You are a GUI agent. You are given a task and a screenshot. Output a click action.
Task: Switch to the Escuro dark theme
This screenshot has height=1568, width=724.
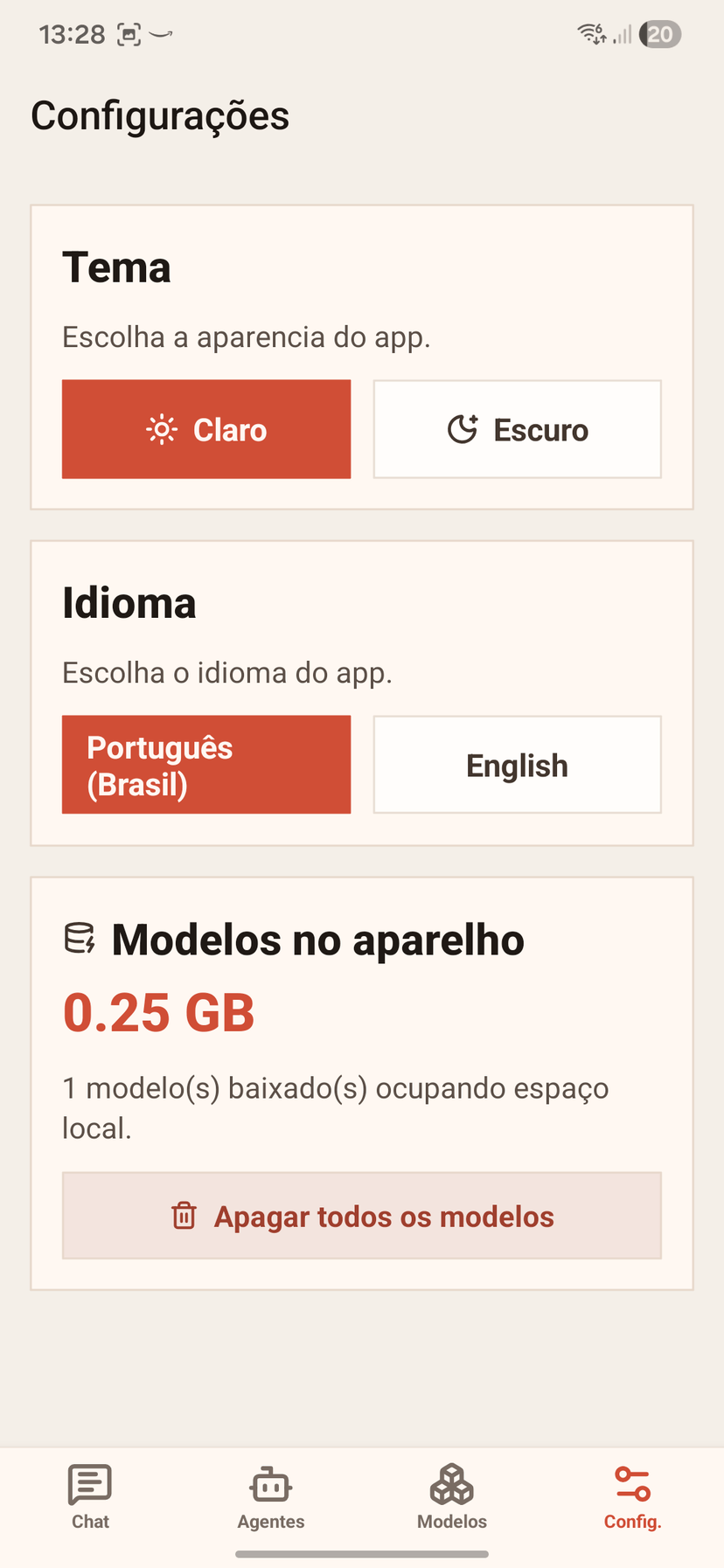pos(518,429)
